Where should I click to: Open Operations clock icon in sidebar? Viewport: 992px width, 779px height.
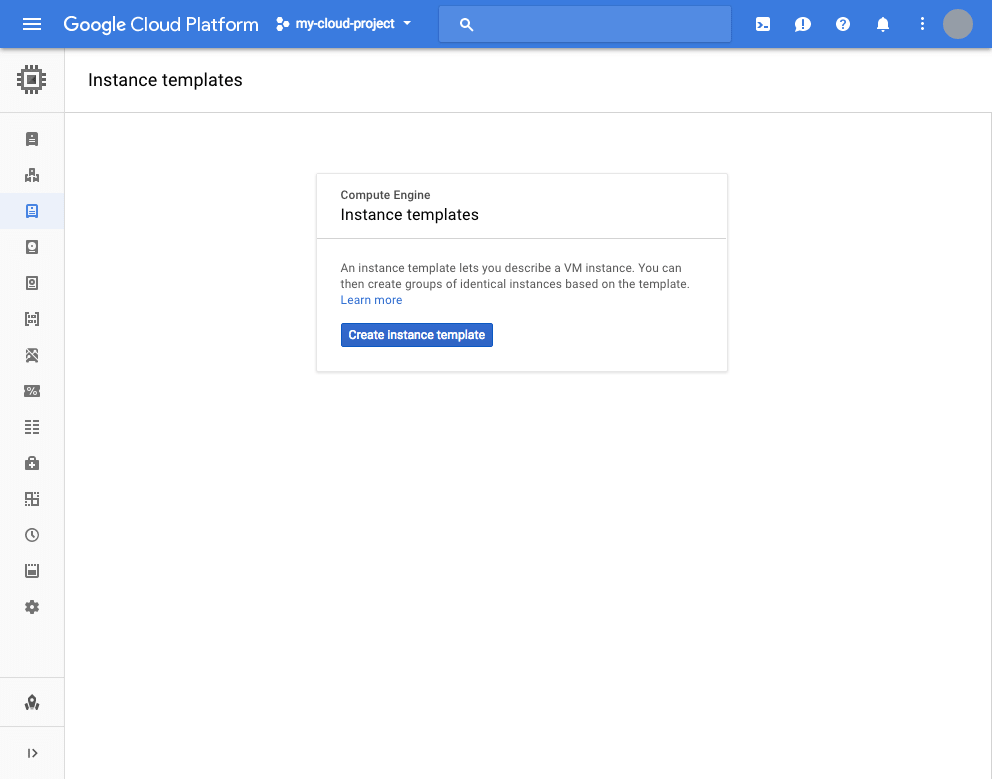click(32, 535)
